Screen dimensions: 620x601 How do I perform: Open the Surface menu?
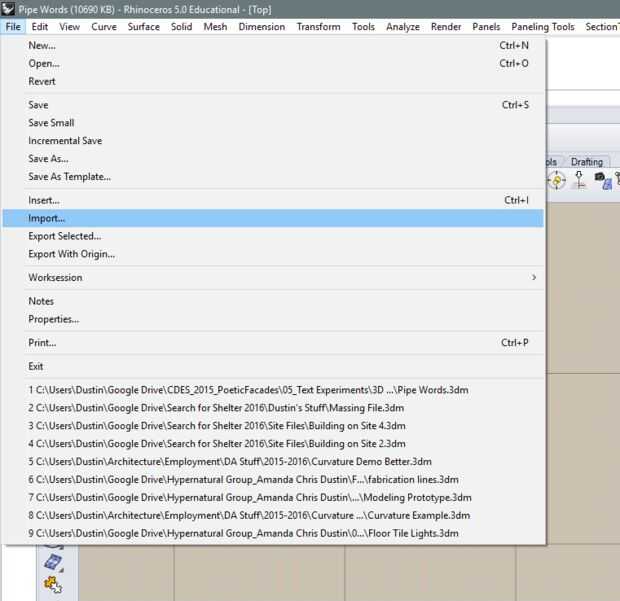[x=144, y=27]
